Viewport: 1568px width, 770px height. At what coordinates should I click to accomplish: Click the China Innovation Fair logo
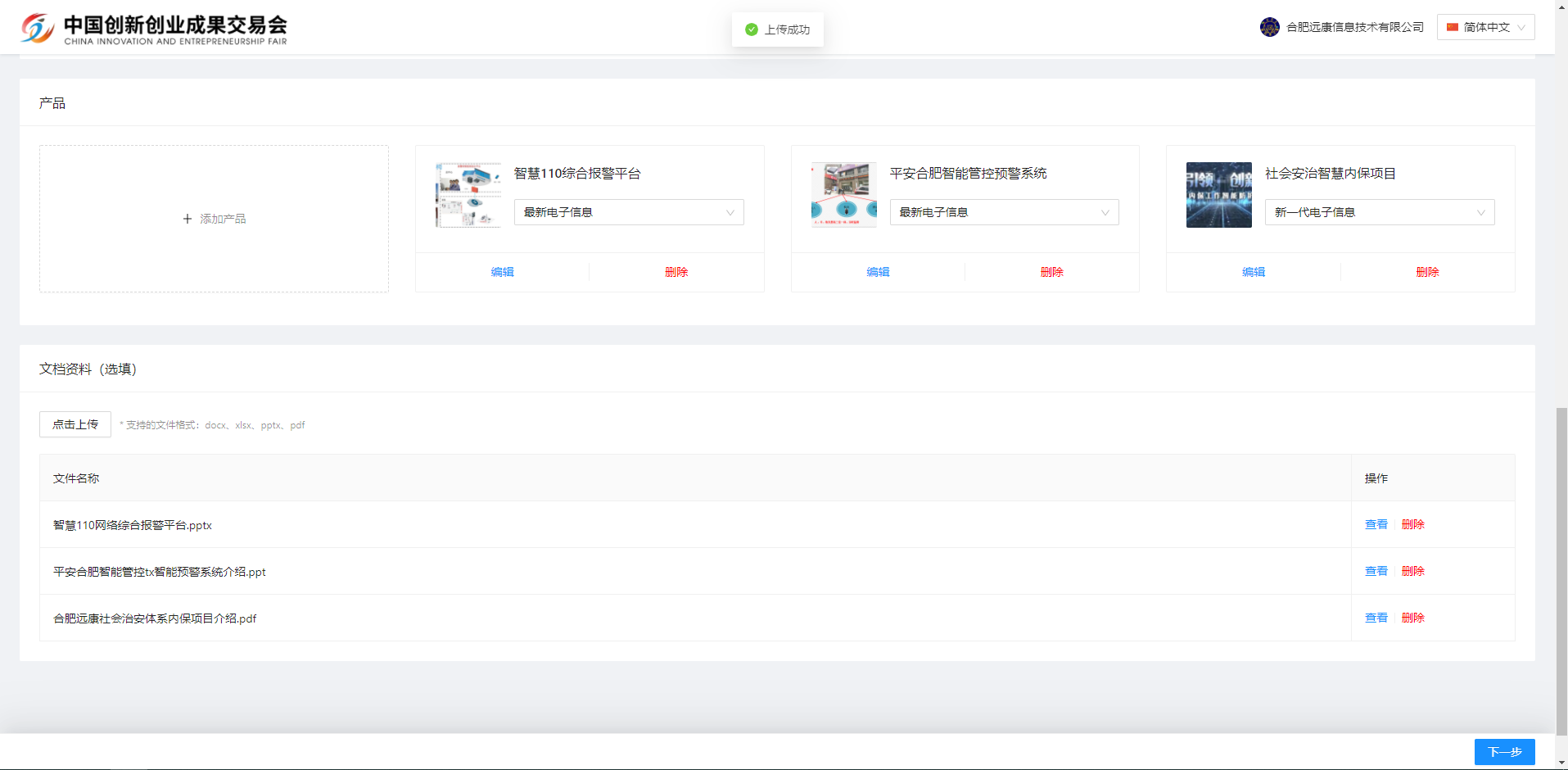154,29
